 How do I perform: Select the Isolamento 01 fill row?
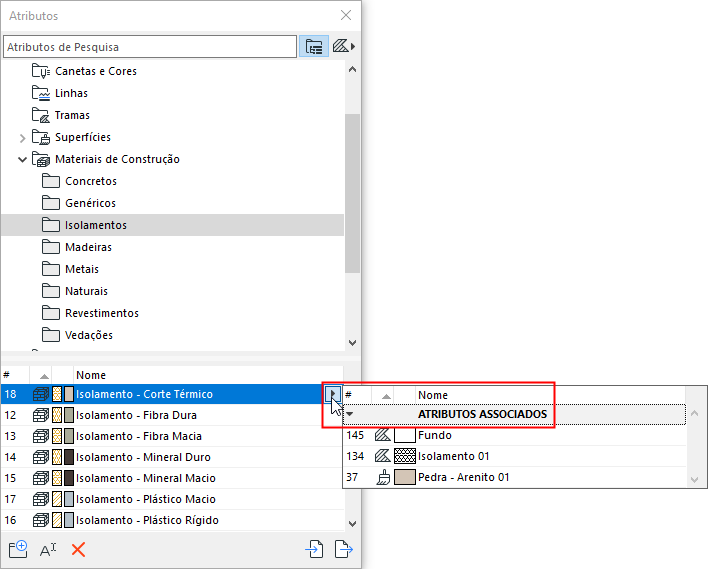(515, 456)
